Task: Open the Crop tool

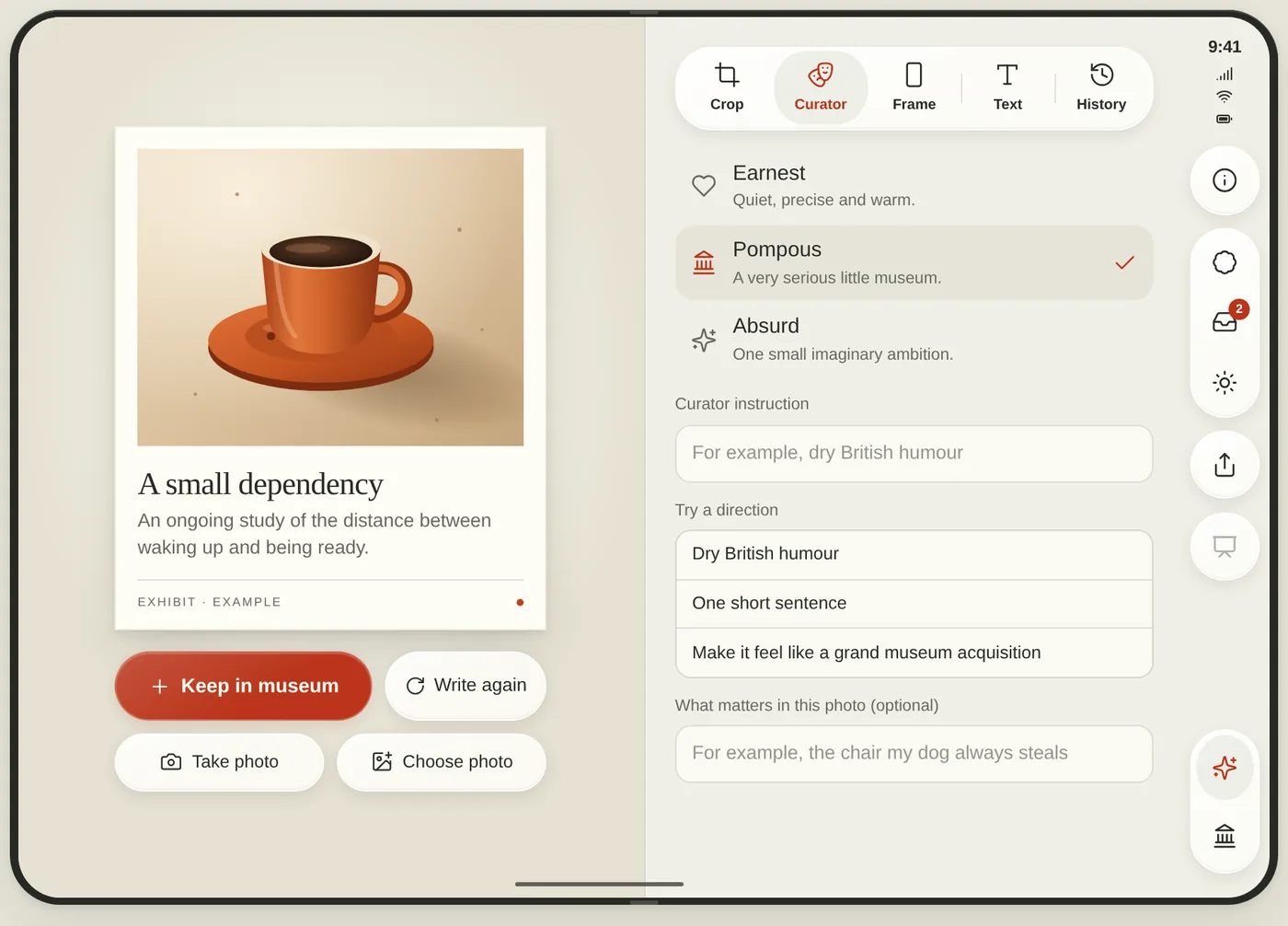Action: coord(727,87)
